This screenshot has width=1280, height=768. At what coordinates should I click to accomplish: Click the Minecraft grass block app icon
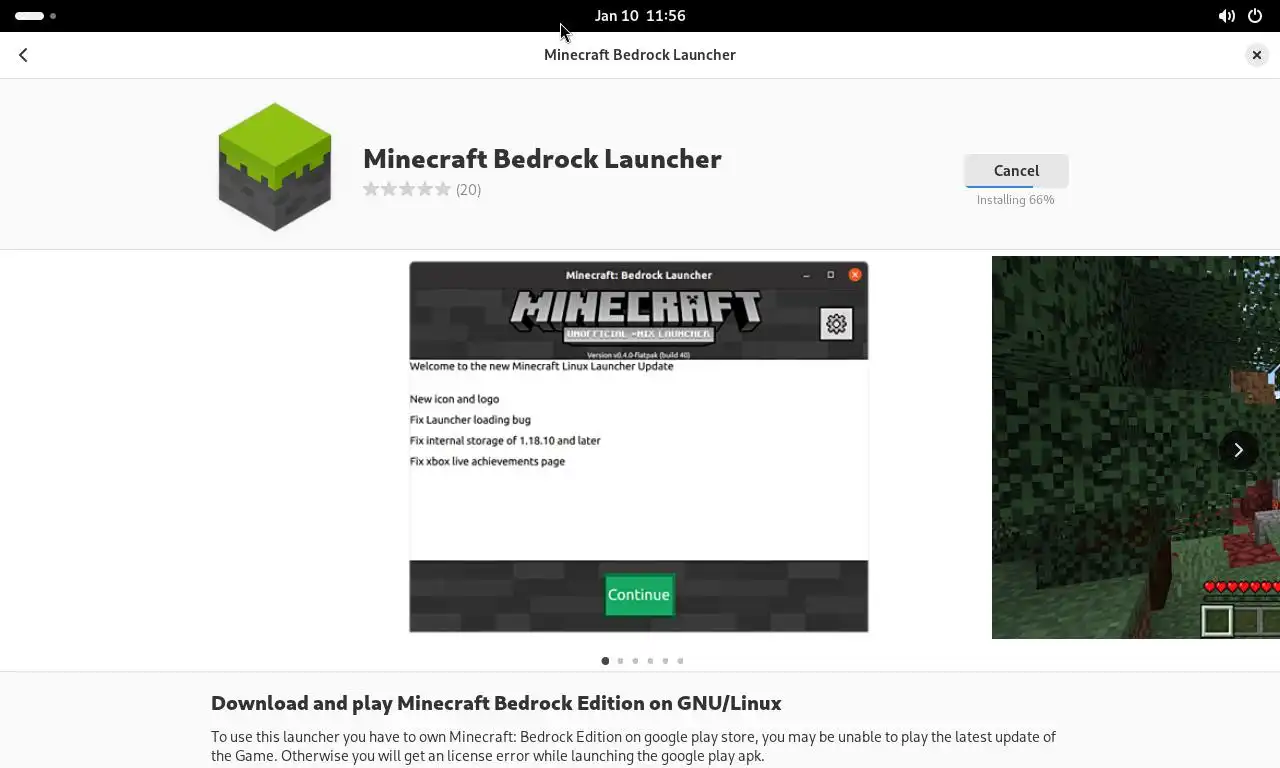tap(275, 166)
